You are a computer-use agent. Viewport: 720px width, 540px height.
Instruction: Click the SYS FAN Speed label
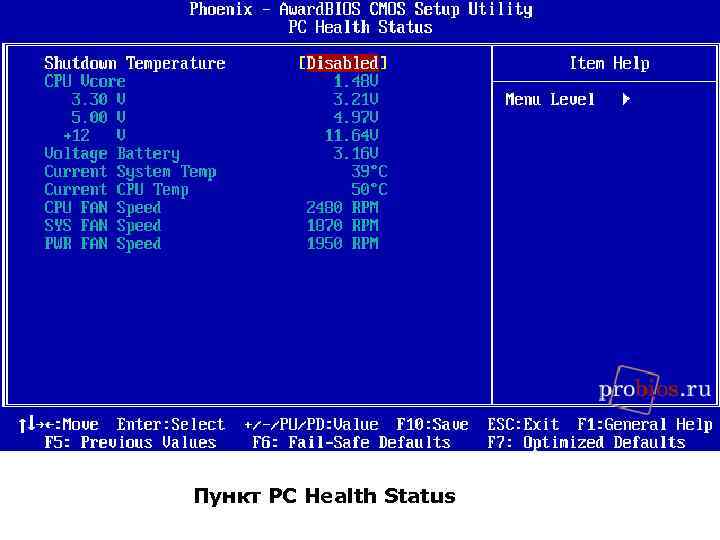click(103, 225)
